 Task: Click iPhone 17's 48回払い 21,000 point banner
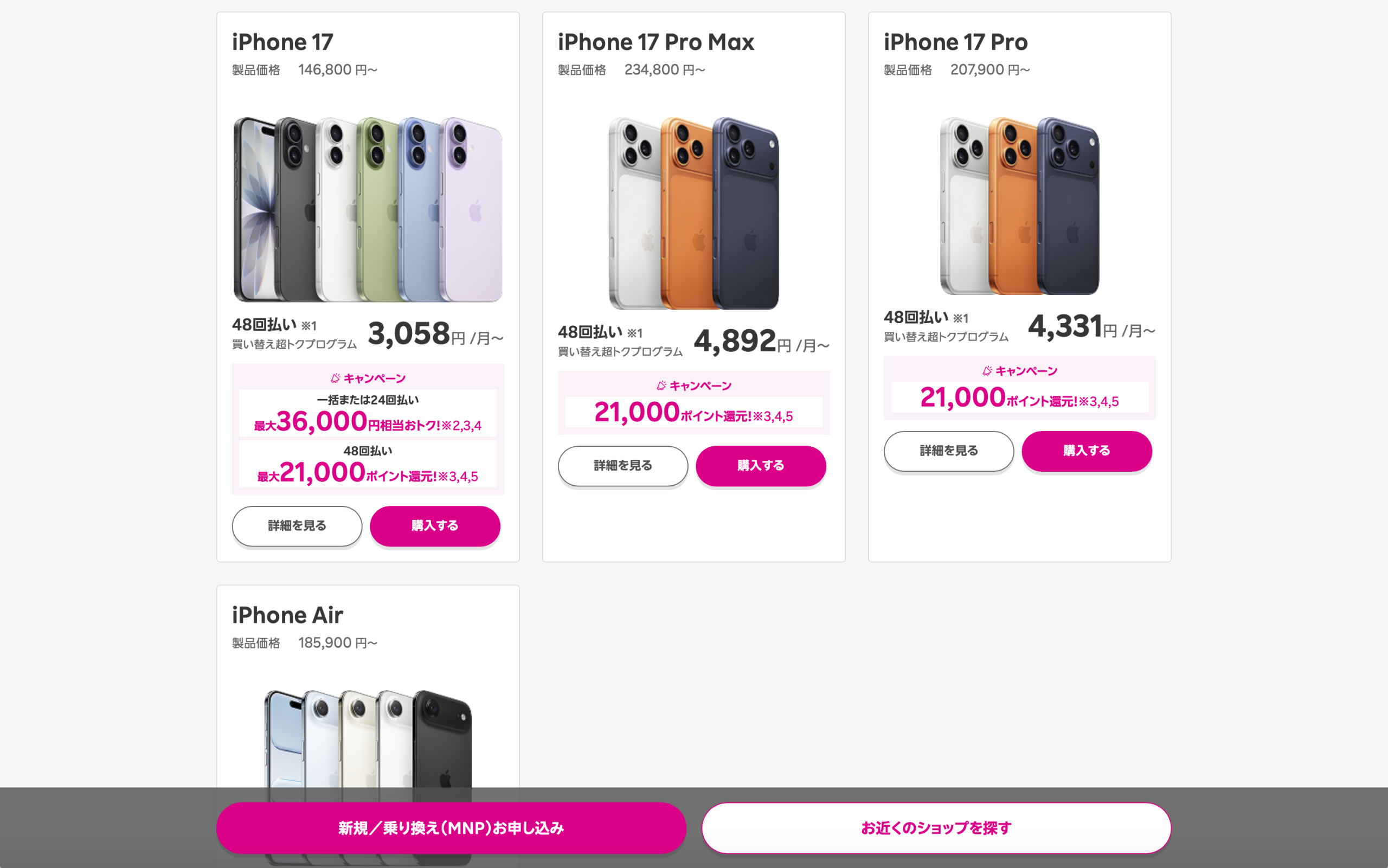click(x=368, y=465)
